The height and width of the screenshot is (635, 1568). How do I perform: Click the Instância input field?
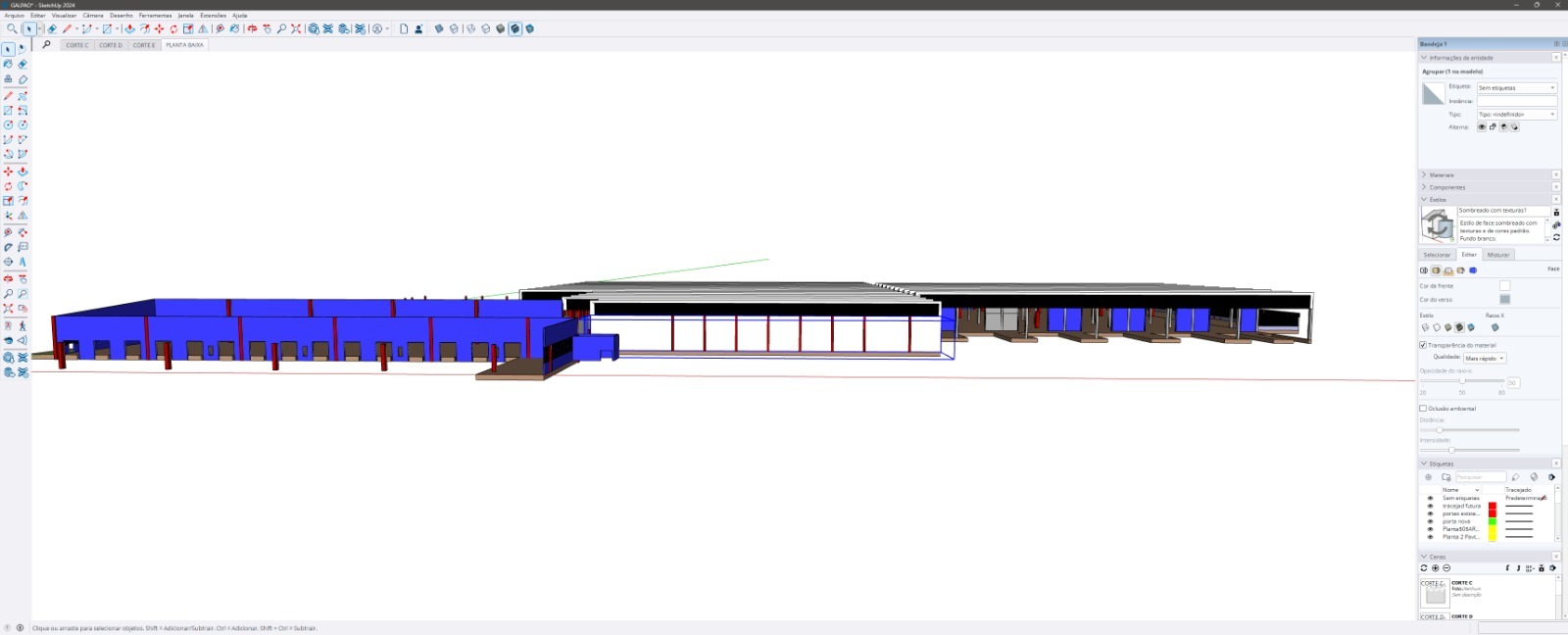(1516, 101)
